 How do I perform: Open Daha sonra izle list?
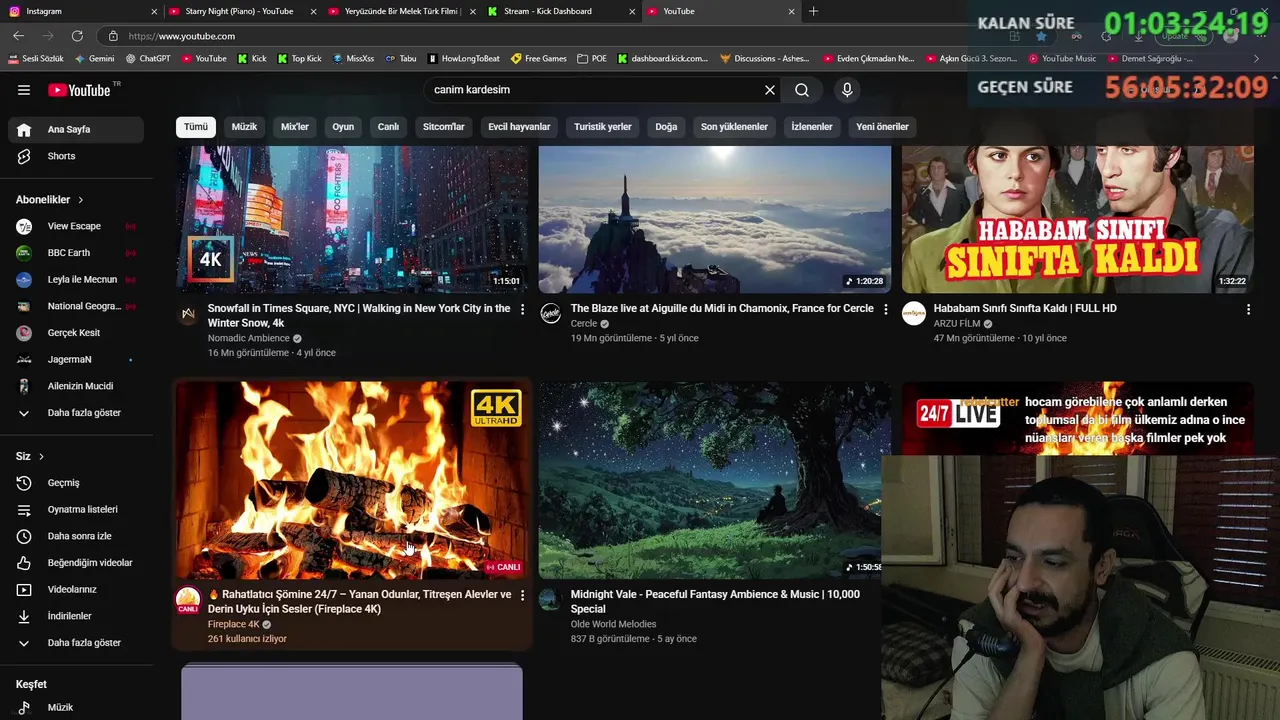[x=76, y=536]
